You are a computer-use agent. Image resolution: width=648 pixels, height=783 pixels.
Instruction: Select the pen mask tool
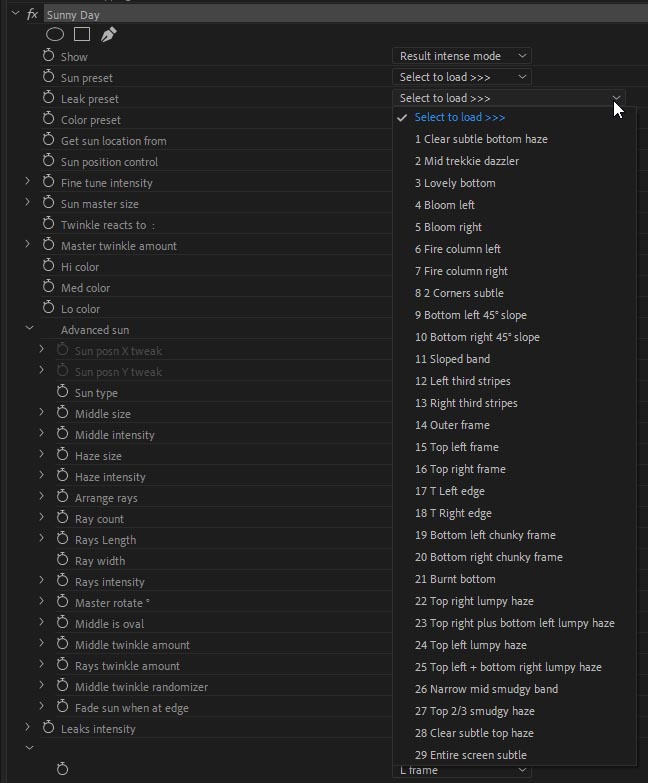pyautogui.click(x=108, y=35)
